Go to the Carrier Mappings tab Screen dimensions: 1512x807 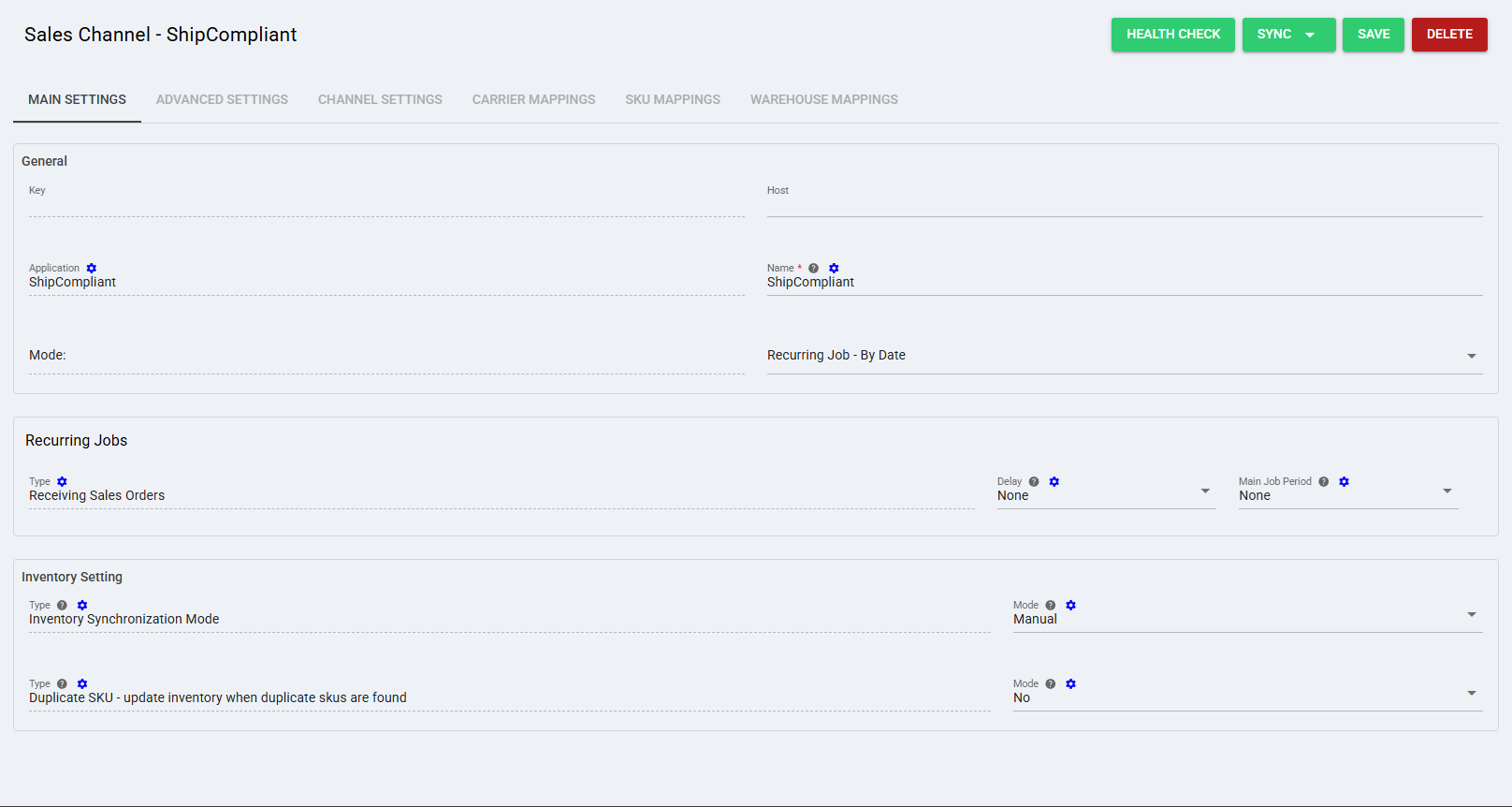click(x=533, y=99)
